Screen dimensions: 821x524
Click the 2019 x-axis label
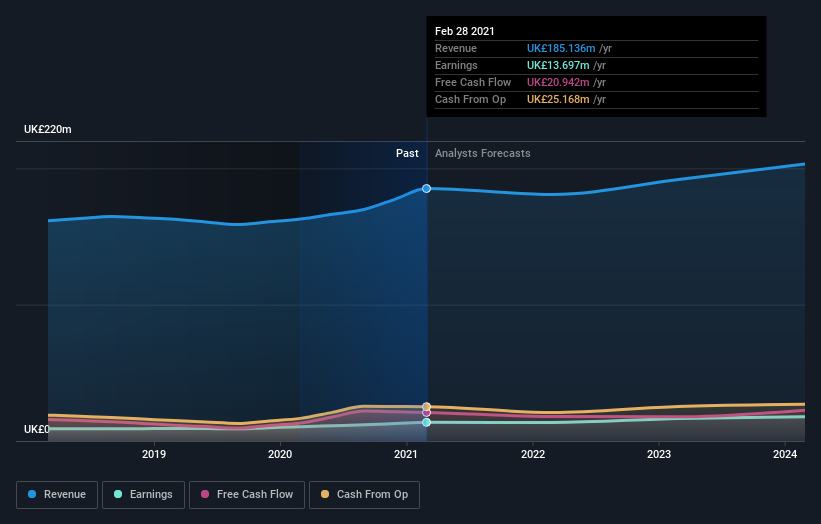click(154, 454)
